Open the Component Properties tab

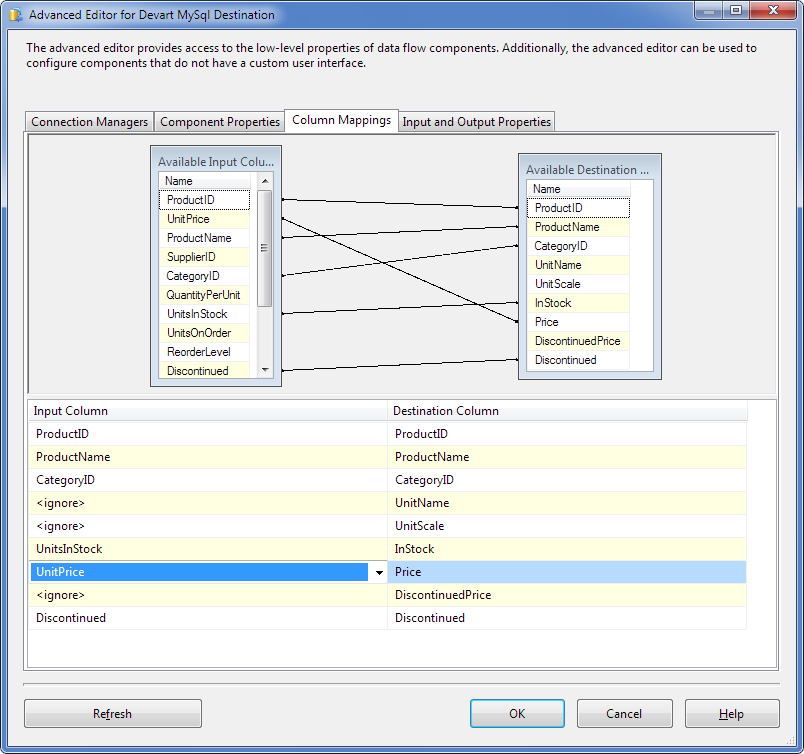click(x=219, y=122)
